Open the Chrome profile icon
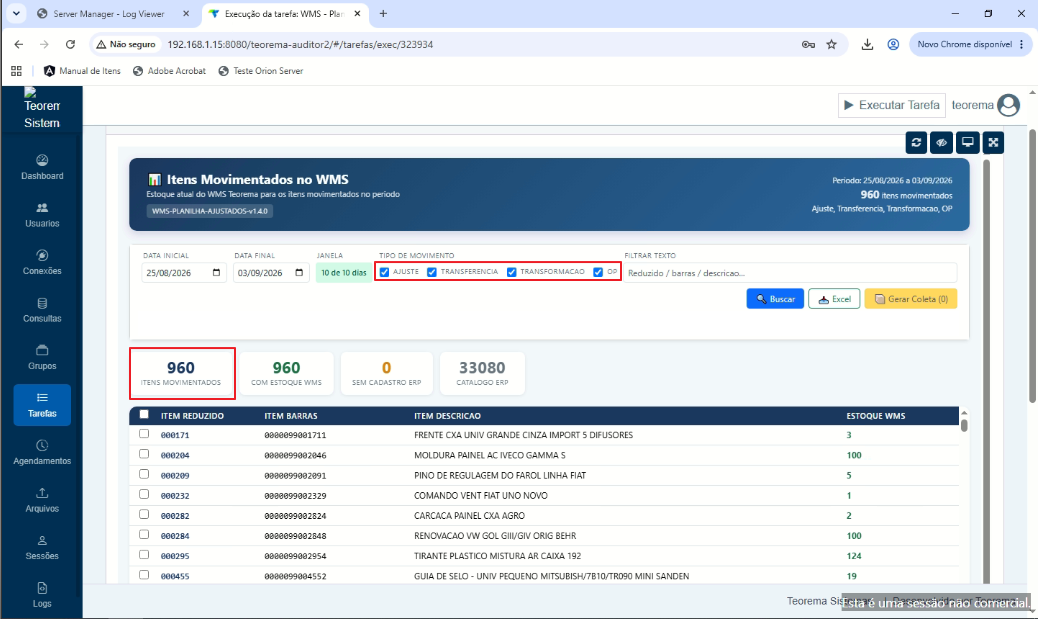The width and height of the screenshot is (1038, 619). pos(893,44)
